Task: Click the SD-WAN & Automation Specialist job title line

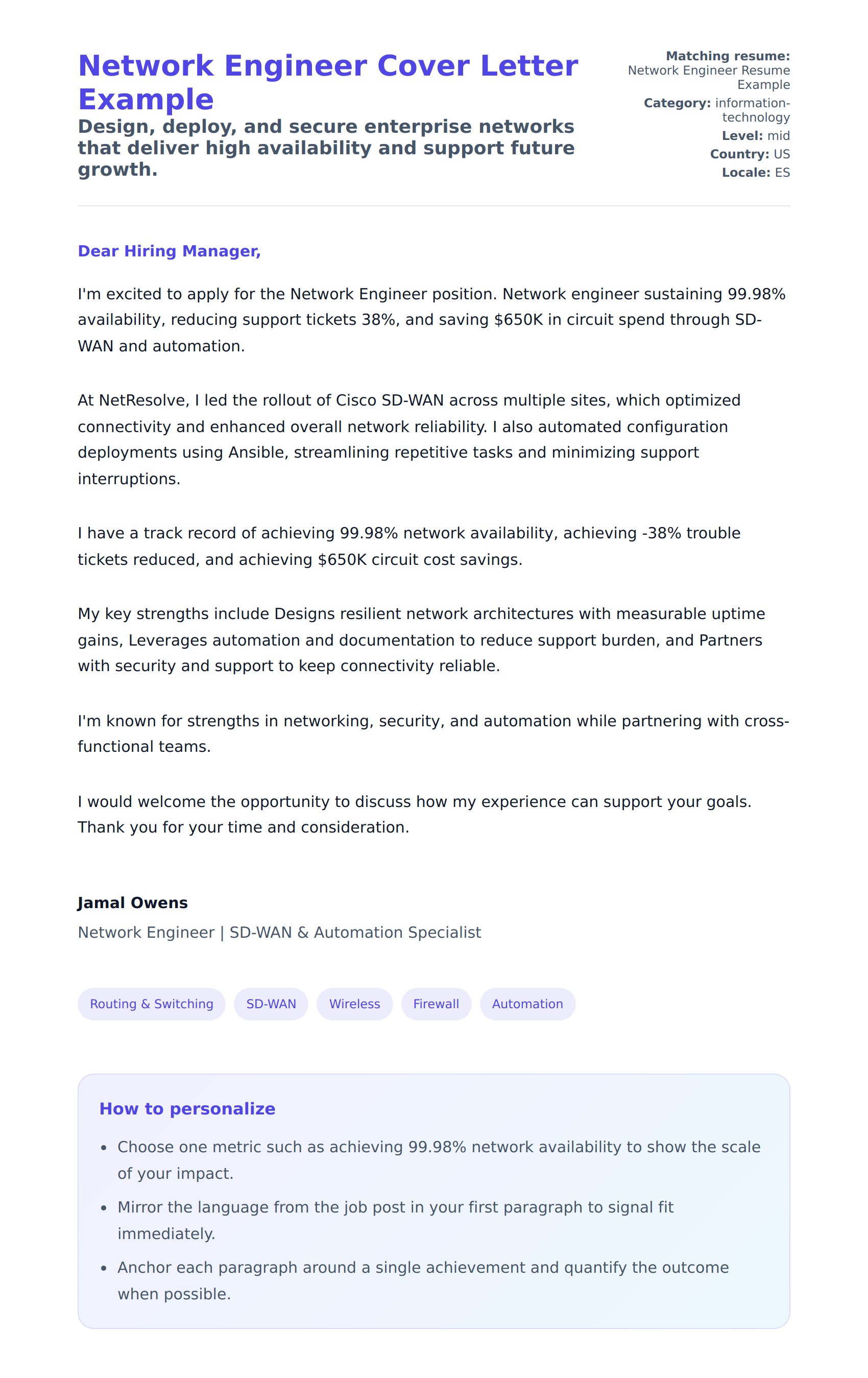Action: point(279,932)
